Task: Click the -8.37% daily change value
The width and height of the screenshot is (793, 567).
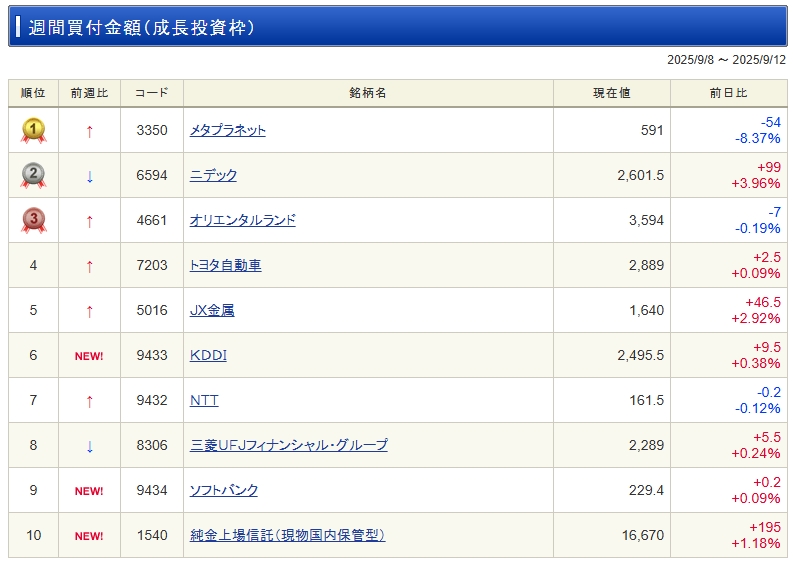Action: (x=758, y=139)
